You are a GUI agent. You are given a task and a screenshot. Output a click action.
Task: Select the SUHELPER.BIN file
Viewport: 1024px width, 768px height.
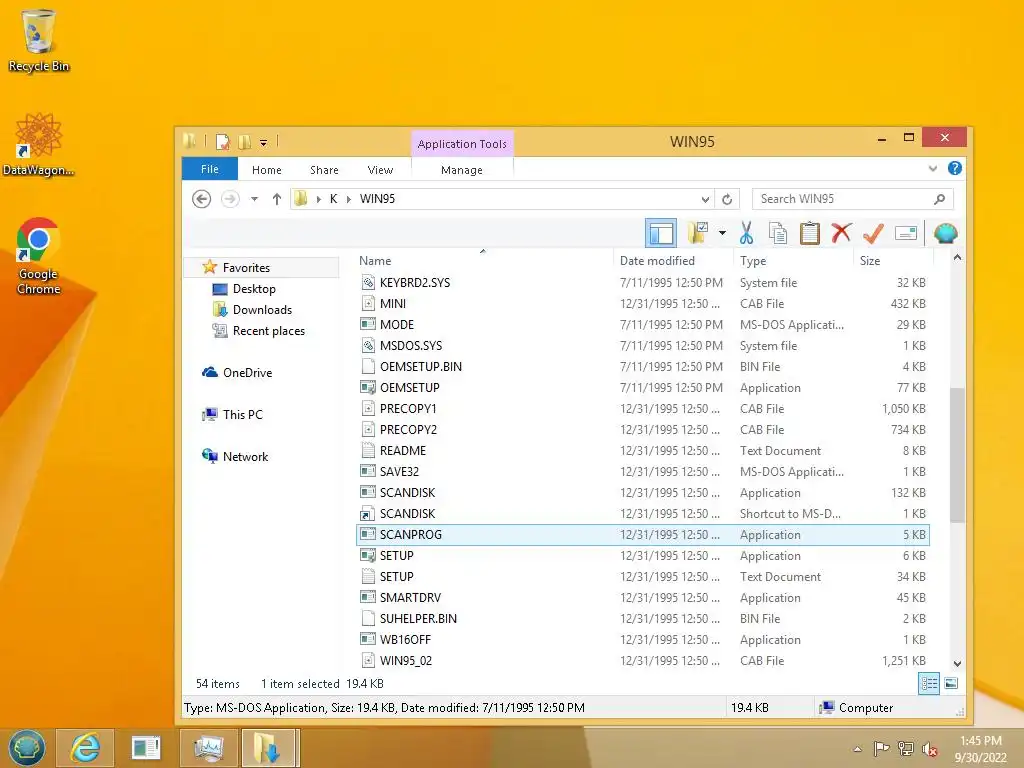[643, 618]
